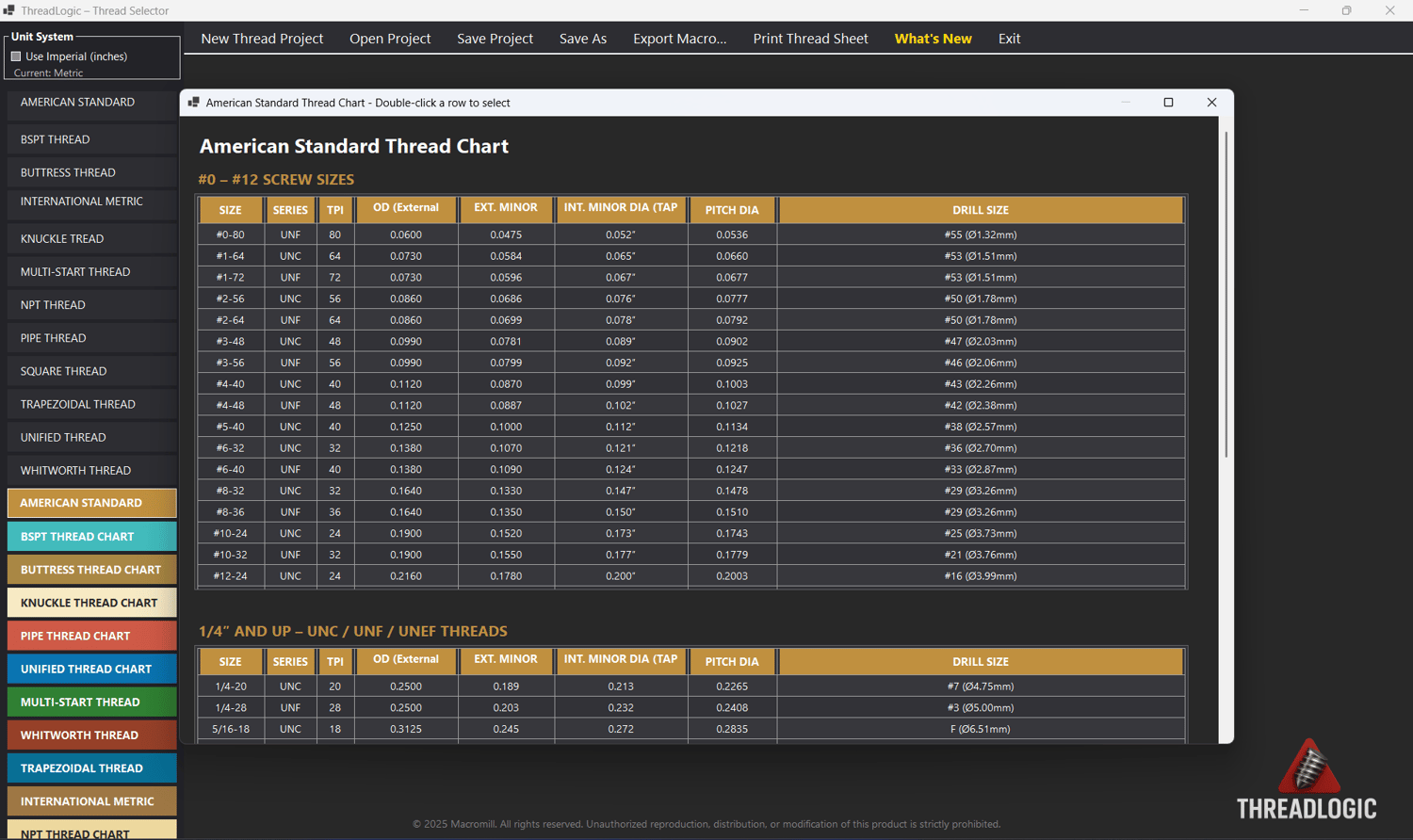Maximize the American Standard Thread Chart window
Viewport: 1413px width, 840px height.
tap(1168, 103)
